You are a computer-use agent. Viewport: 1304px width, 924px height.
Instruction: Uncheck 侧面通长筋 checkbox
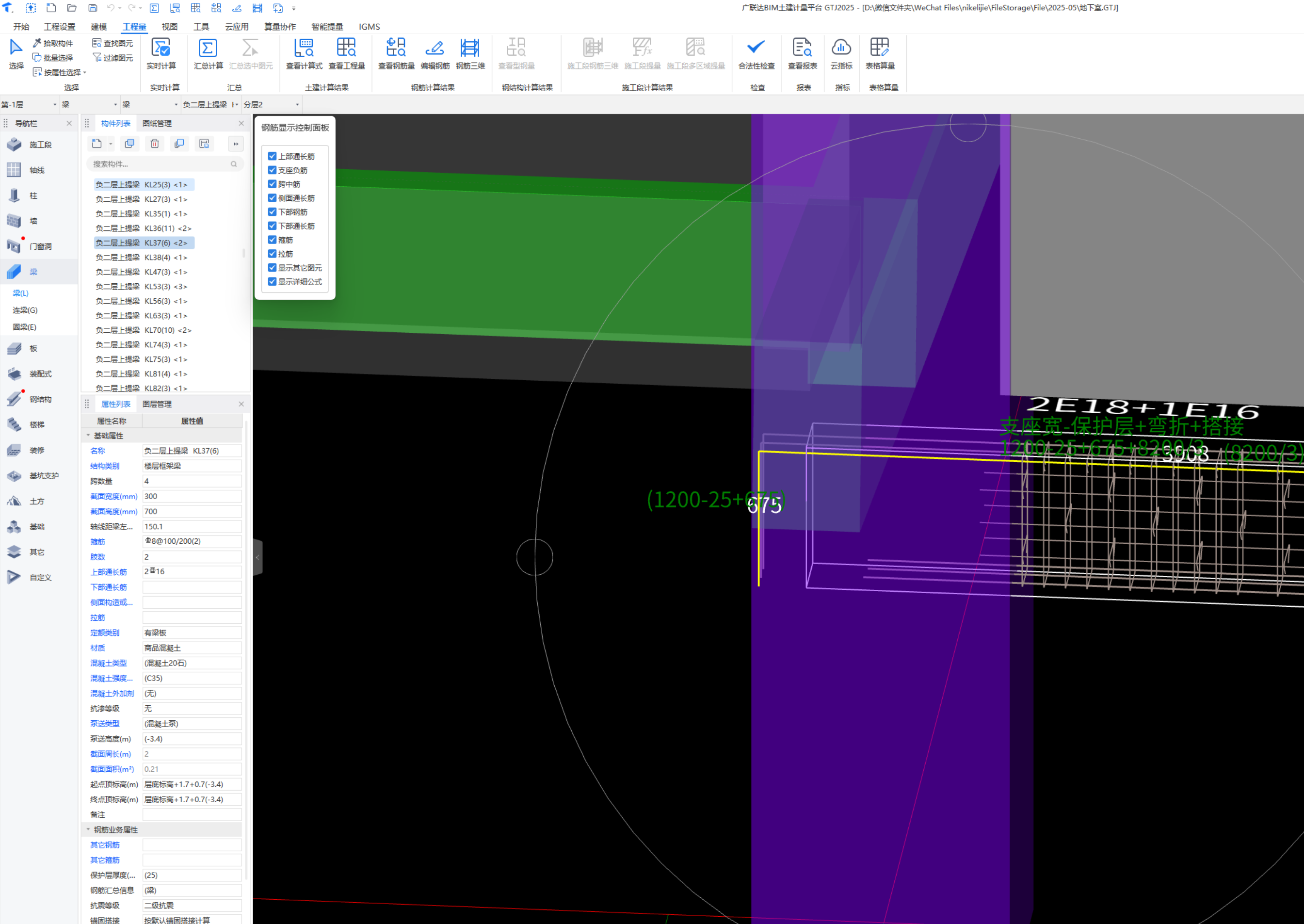point(273,198)
